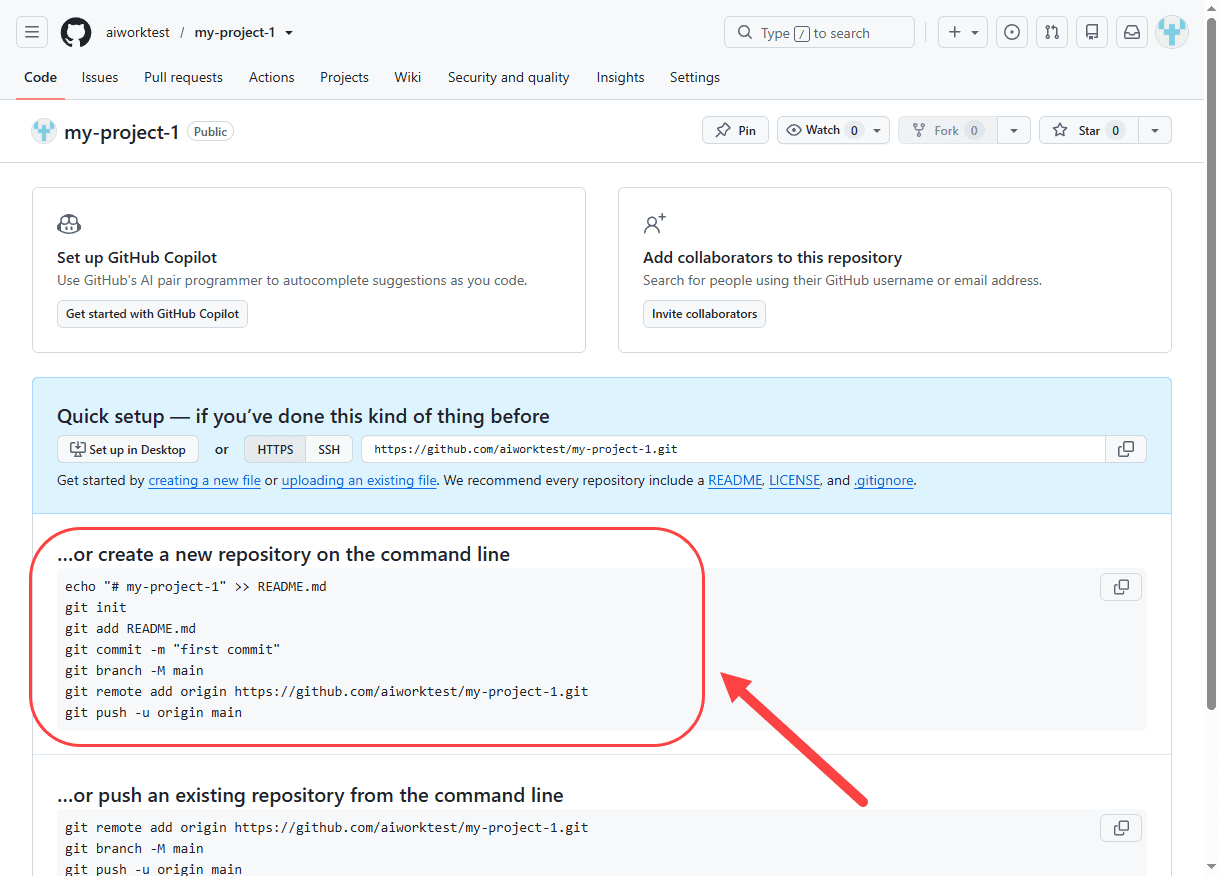Click Invite collaborators button
Screen dimensions: 1219x876
point(704,314)
